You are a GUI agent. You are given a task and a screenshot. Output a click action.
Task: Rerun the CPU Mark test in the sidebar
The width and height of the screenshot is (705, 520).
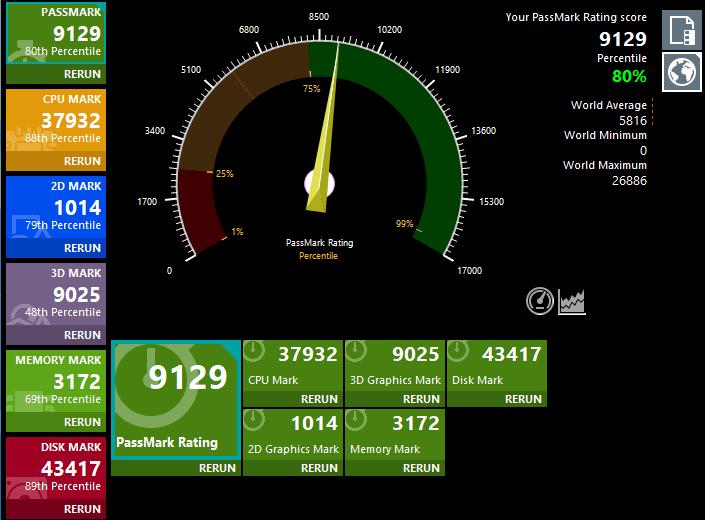[x=82, y=161]
